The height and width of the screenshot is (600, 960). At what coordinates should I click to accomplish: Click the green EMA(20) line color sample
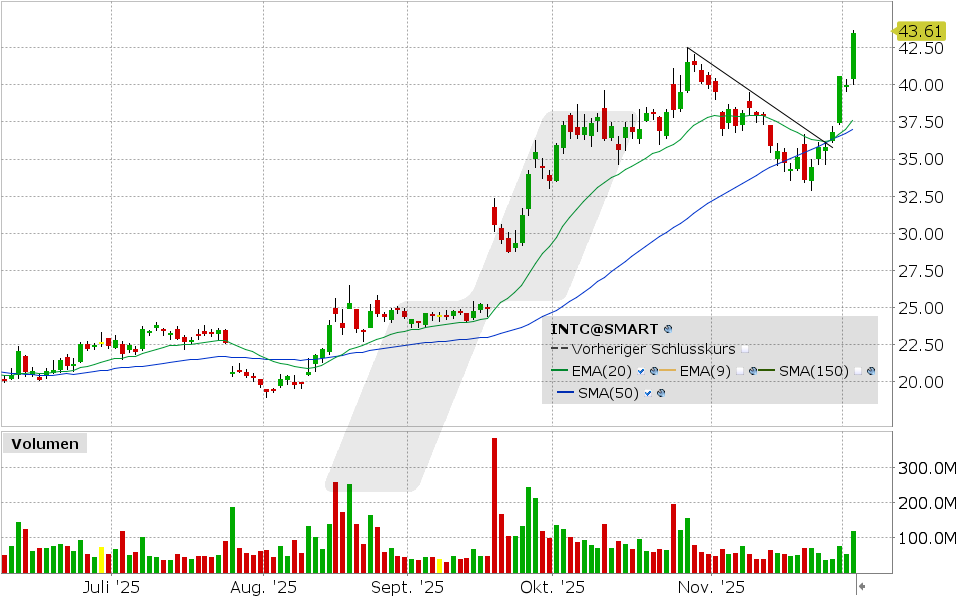pyautogui.click(x=561, y=370)
